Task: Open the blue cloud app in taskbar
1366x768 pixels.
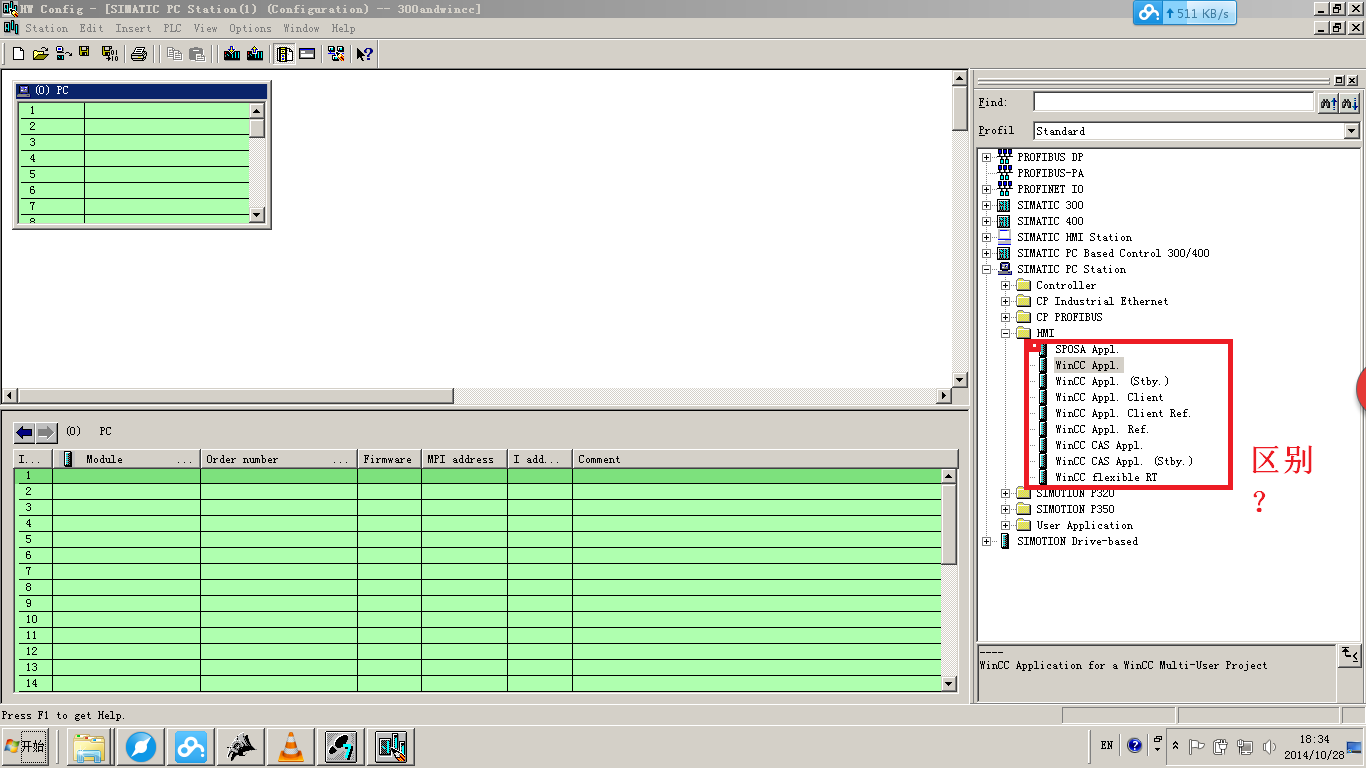Action: pyautogui.click(x=191, y=746)
